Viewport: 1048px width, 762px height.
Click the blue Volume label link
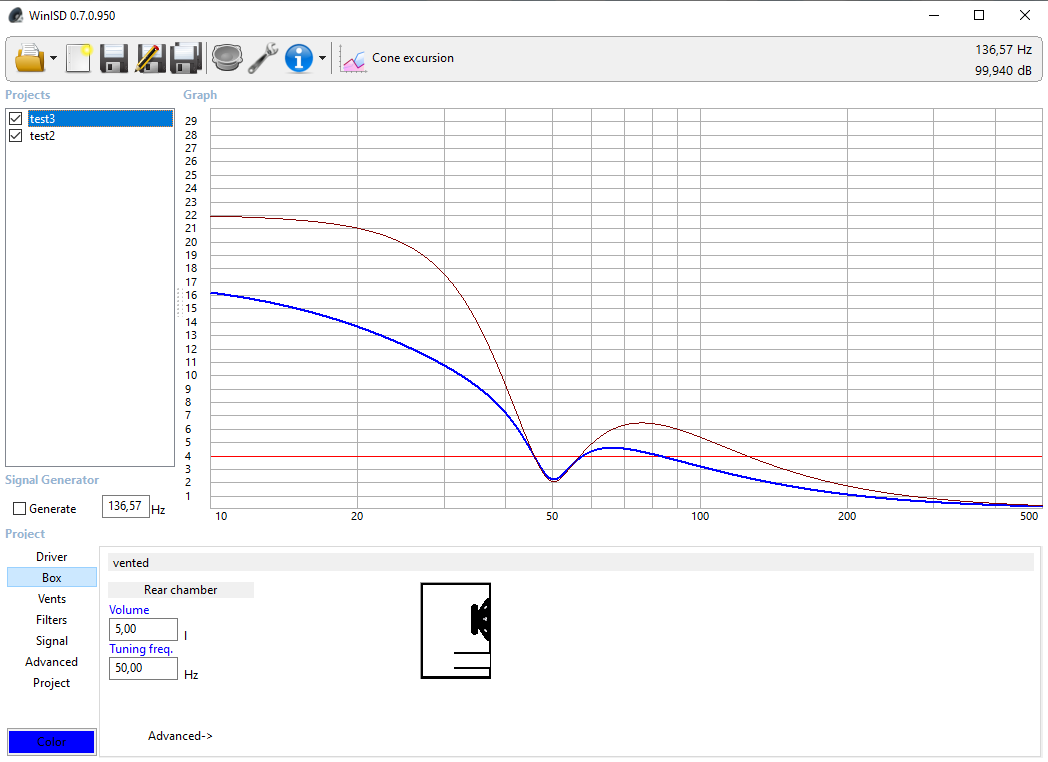click(129, 610)
